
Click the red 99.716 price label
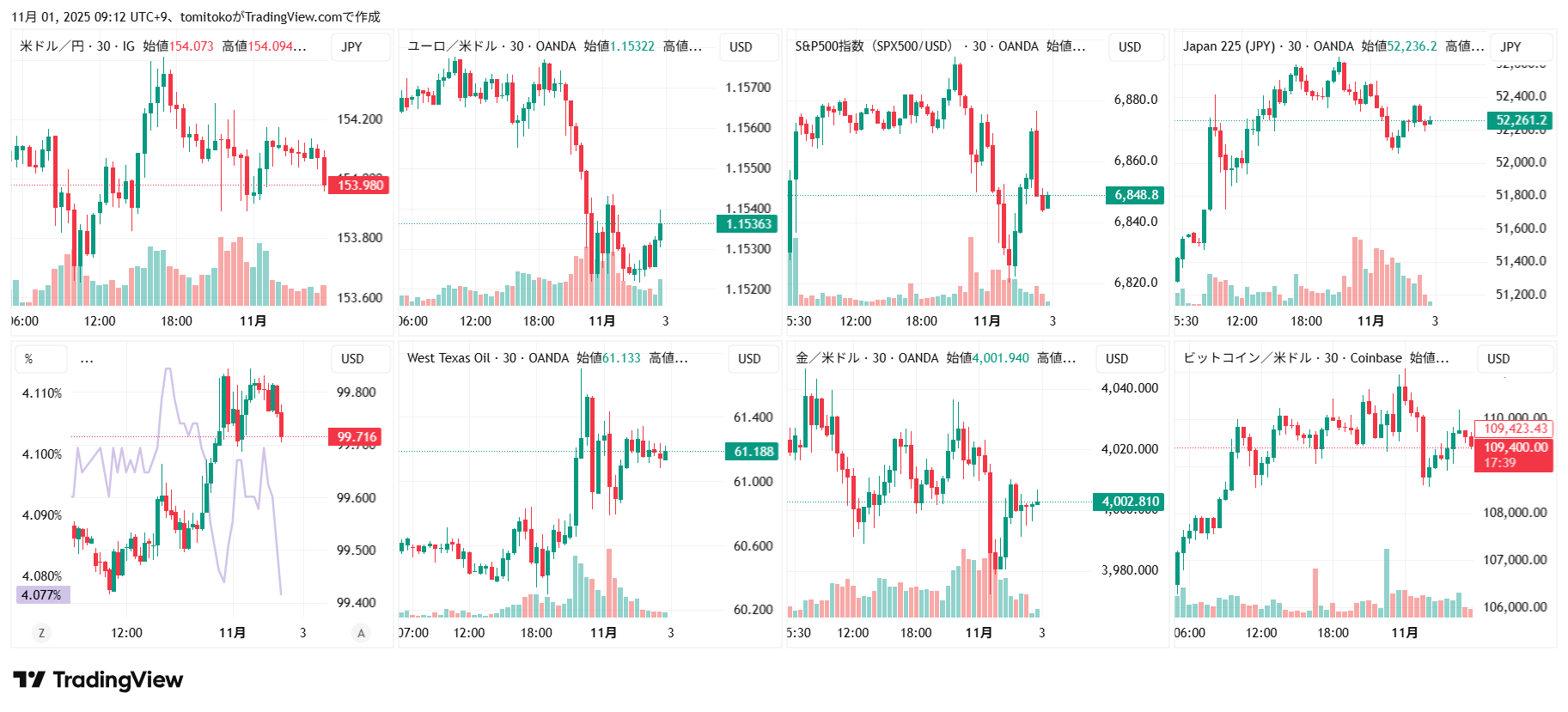pos(357,437)
